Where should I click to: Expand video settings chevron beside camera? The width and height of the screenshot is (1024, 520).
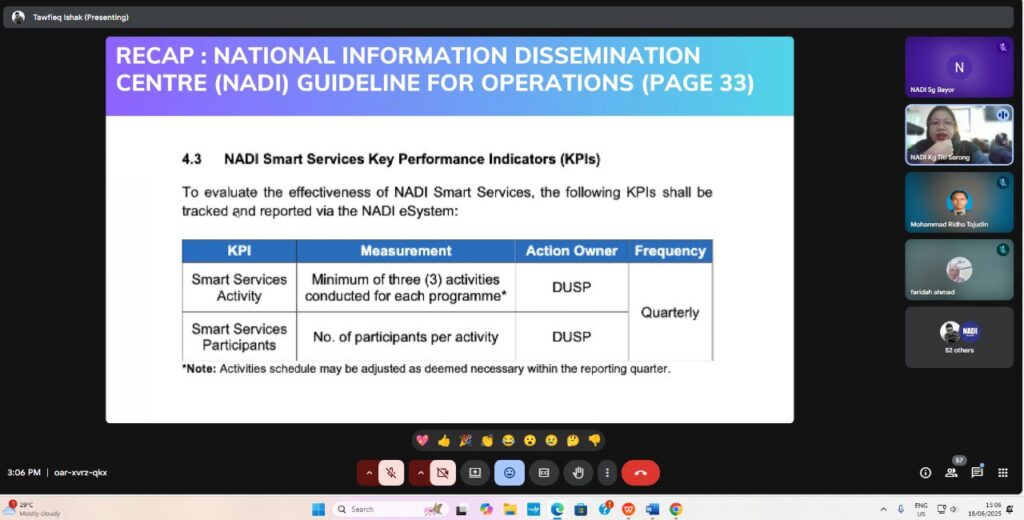419,472
